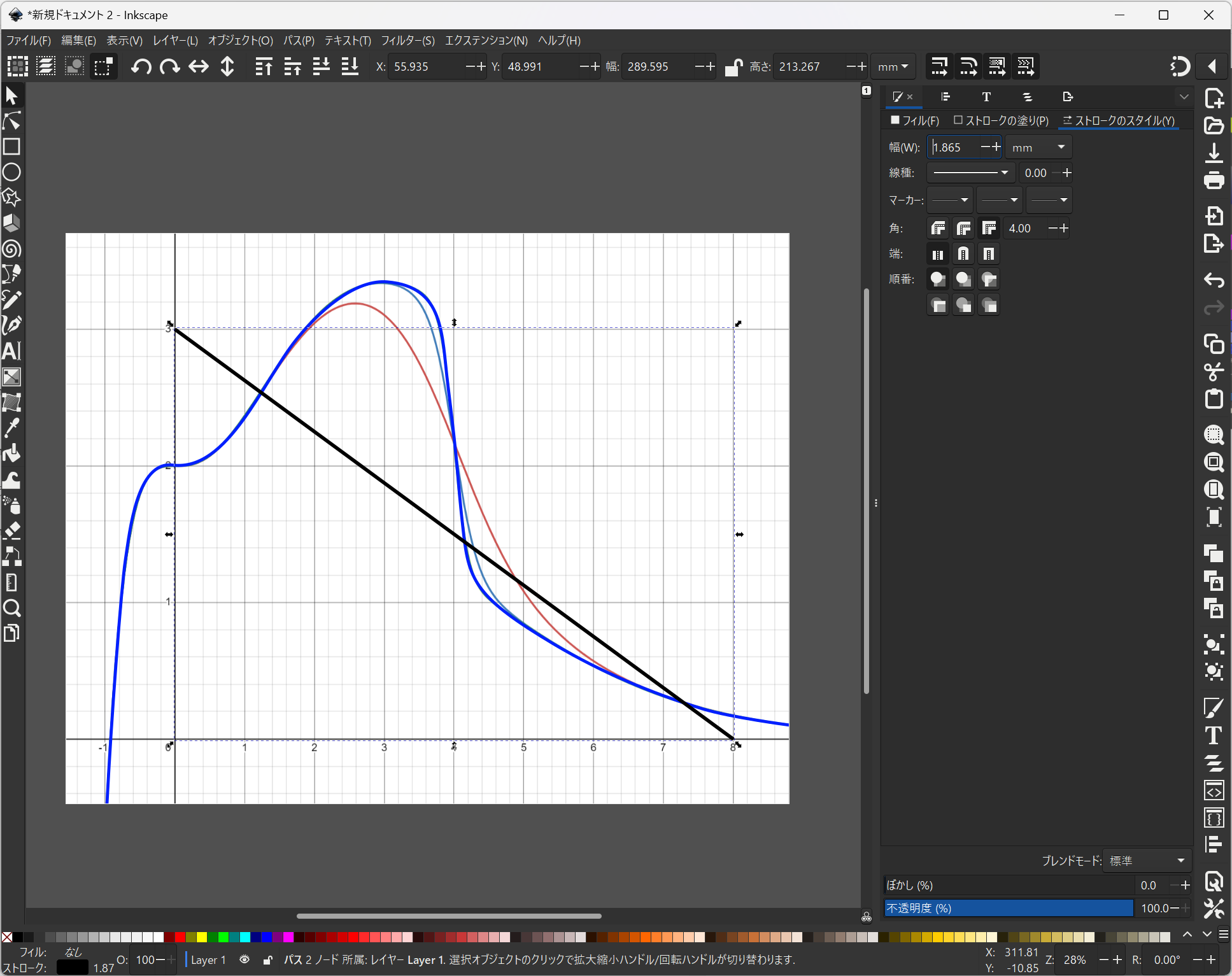The width and height of the screenshot is (1232, 976).
Task: Select the Node editing tool
Action: point(11,121)
